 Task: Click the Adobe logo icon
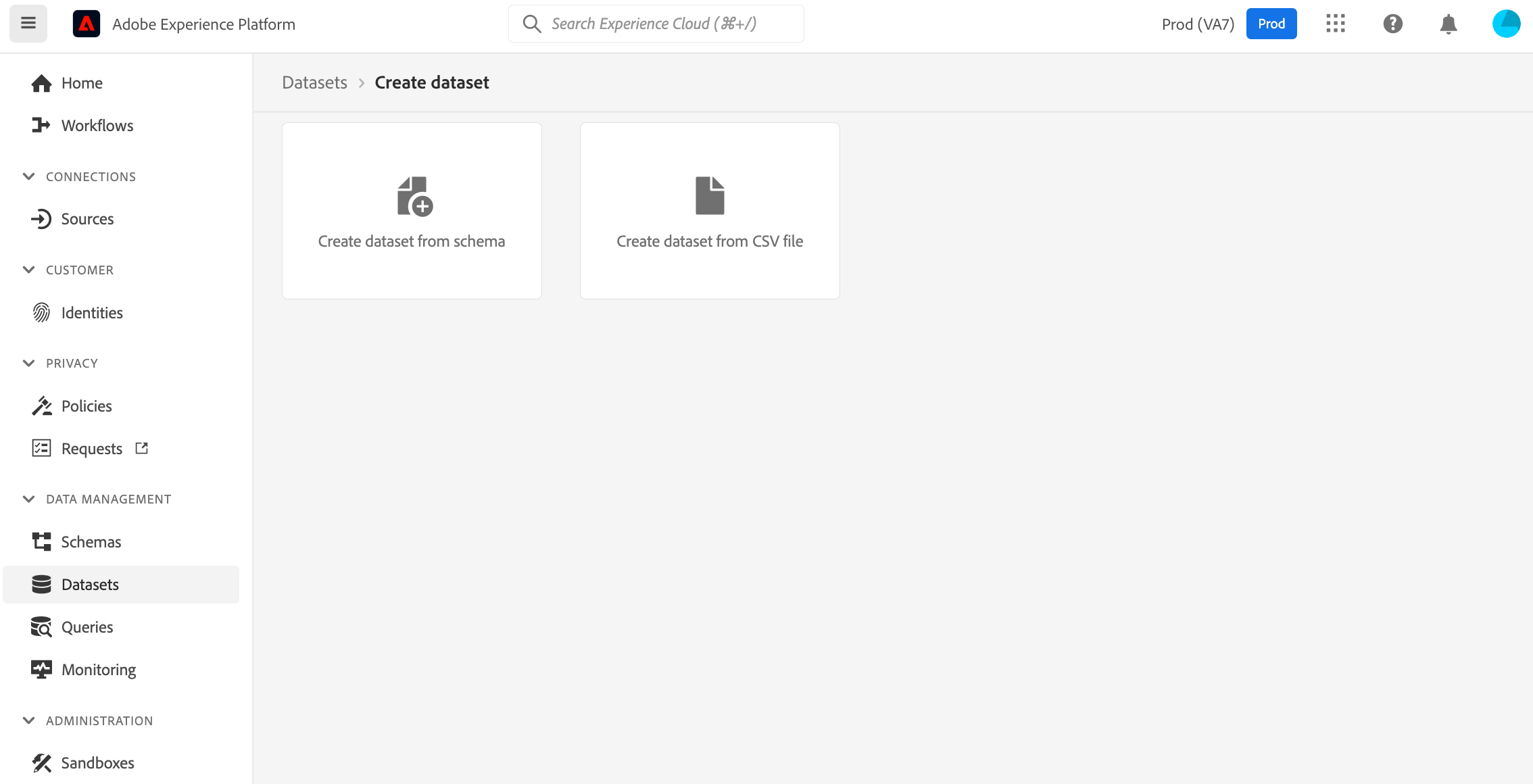[x=87, y=24]
